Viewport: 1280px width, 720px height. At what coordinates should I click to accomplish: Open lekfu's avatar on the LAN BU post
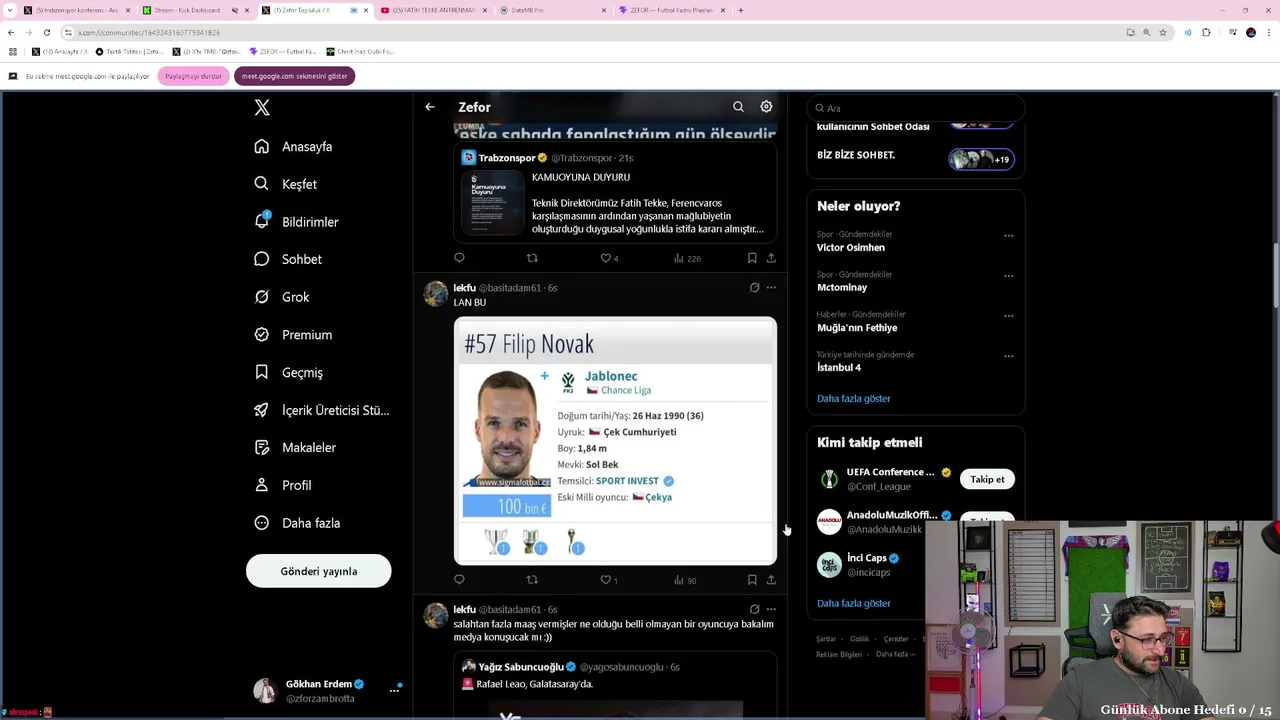436,294
